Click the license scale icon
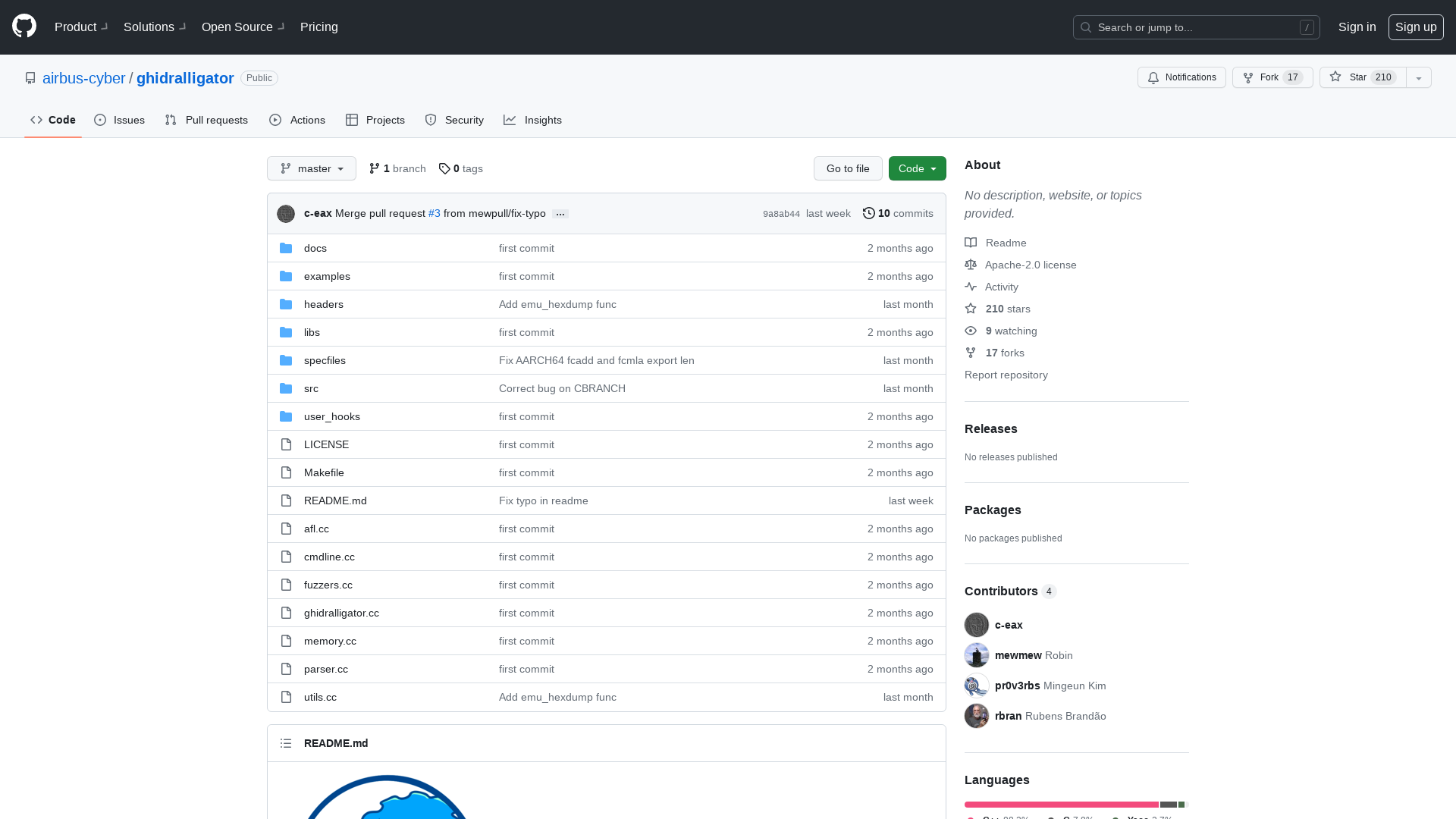 [x=971, y=265]
